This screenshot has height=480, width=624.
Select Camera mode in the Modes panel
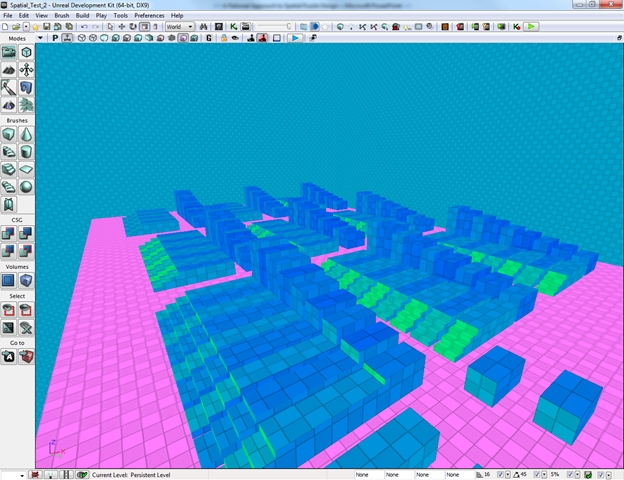coord(9,52)
